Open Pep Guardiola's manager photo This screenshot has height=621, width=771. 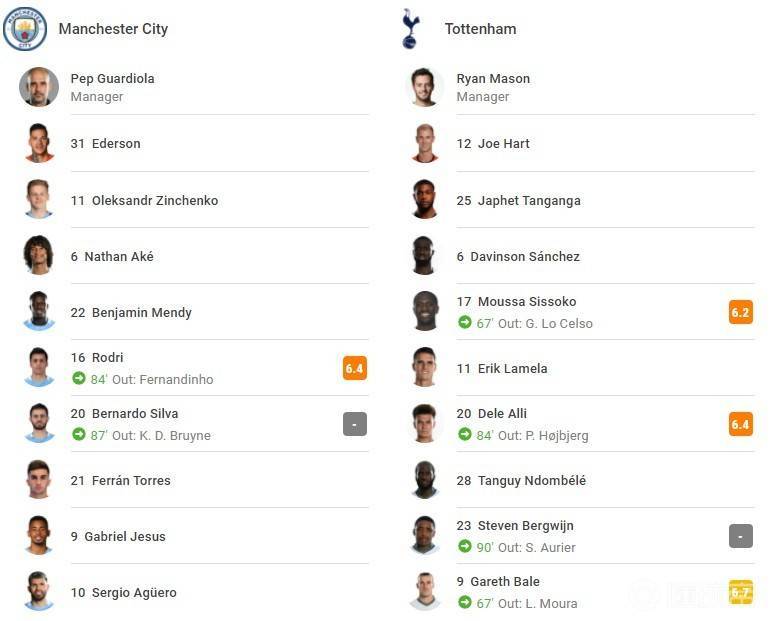pyautogui.click(x=39, y=87)
